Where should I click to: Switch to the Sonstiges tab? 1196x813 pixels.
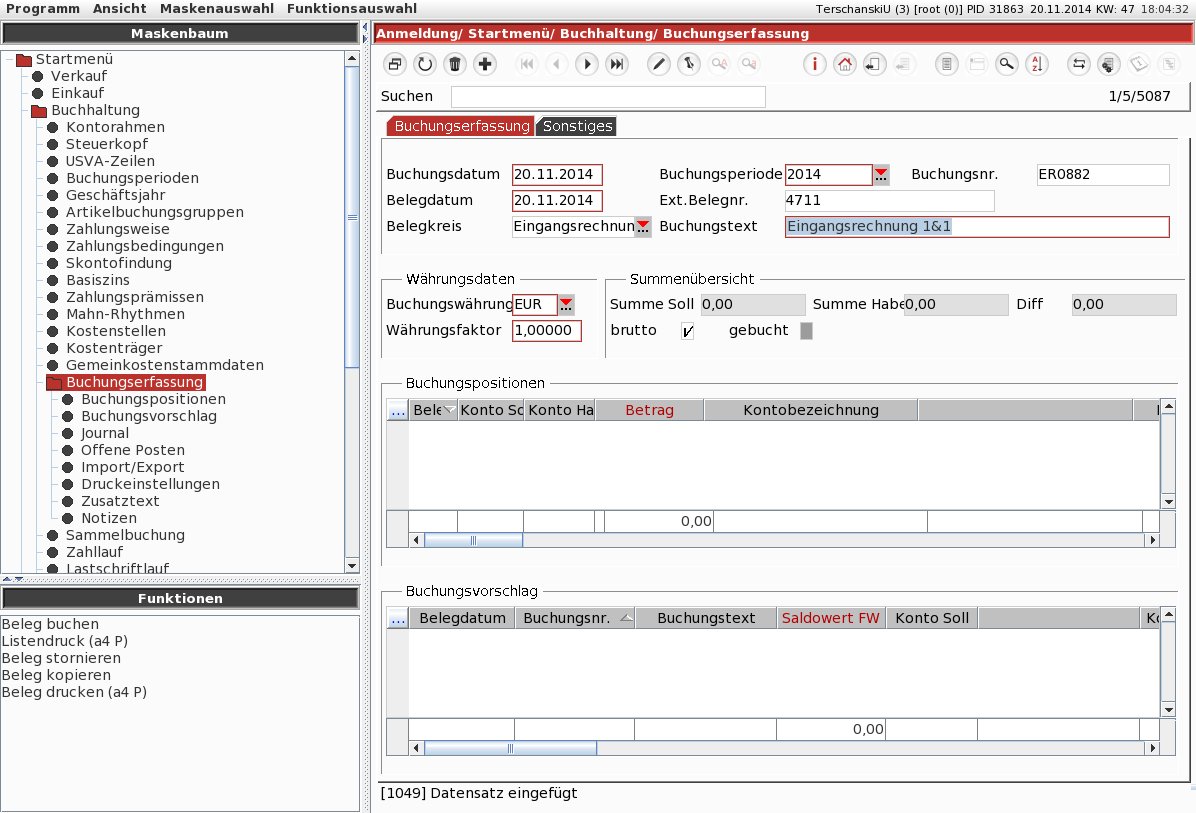[x=577, y=126]
